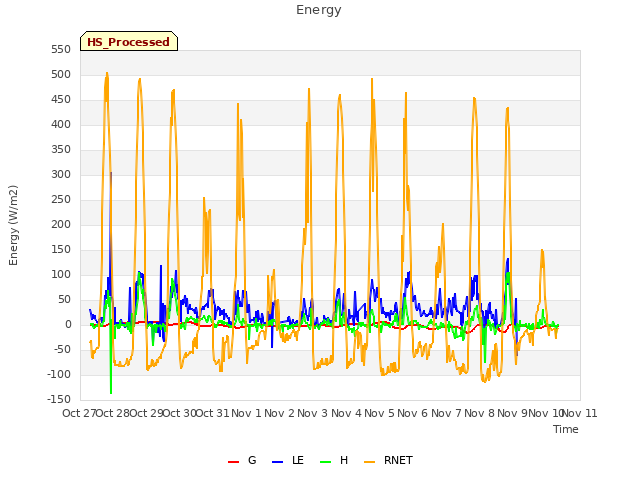The width and height of the screenshot is (640, 480).
Task: Click the 550 y-axis tick label
Action: (61, 50)
